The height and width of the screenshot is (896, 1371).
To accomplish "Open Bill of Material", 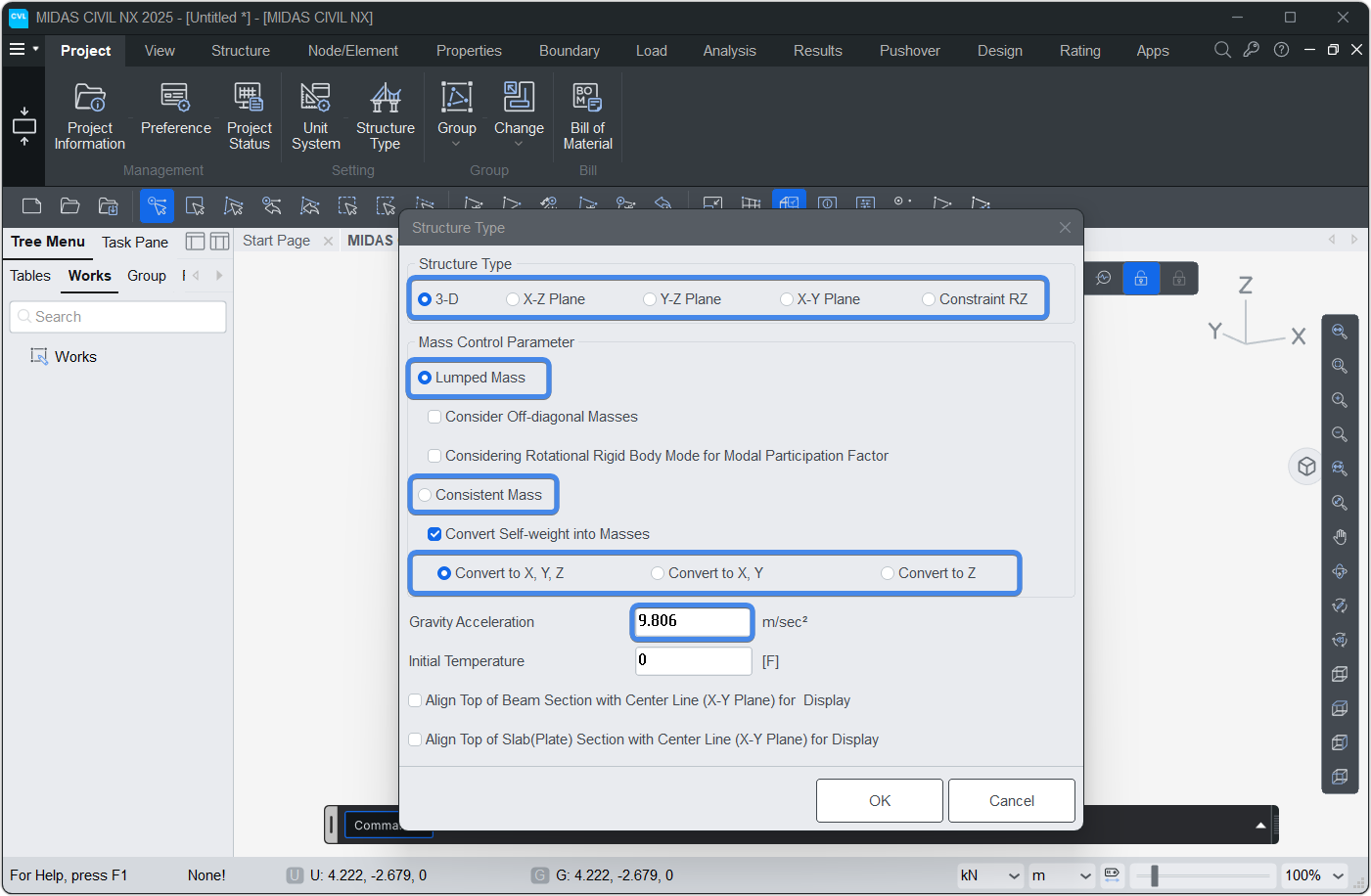I will point(587,116).
